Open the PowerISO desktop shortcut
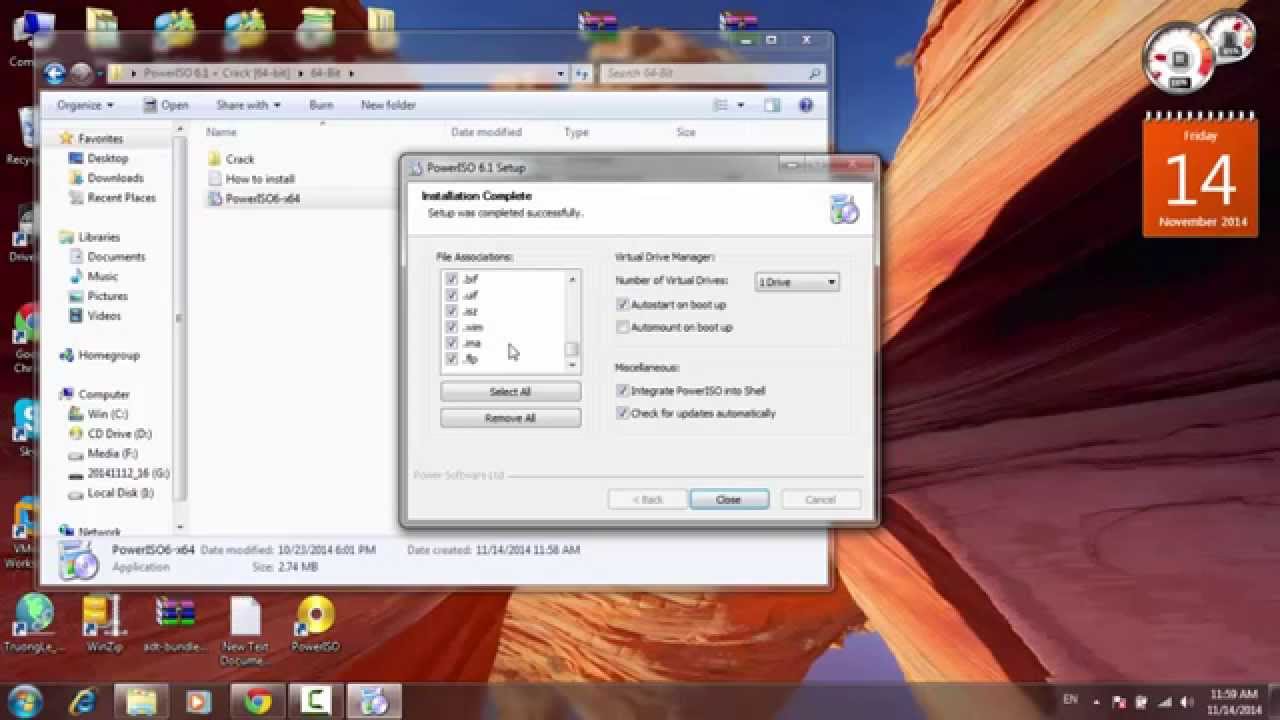 [315, 624]
